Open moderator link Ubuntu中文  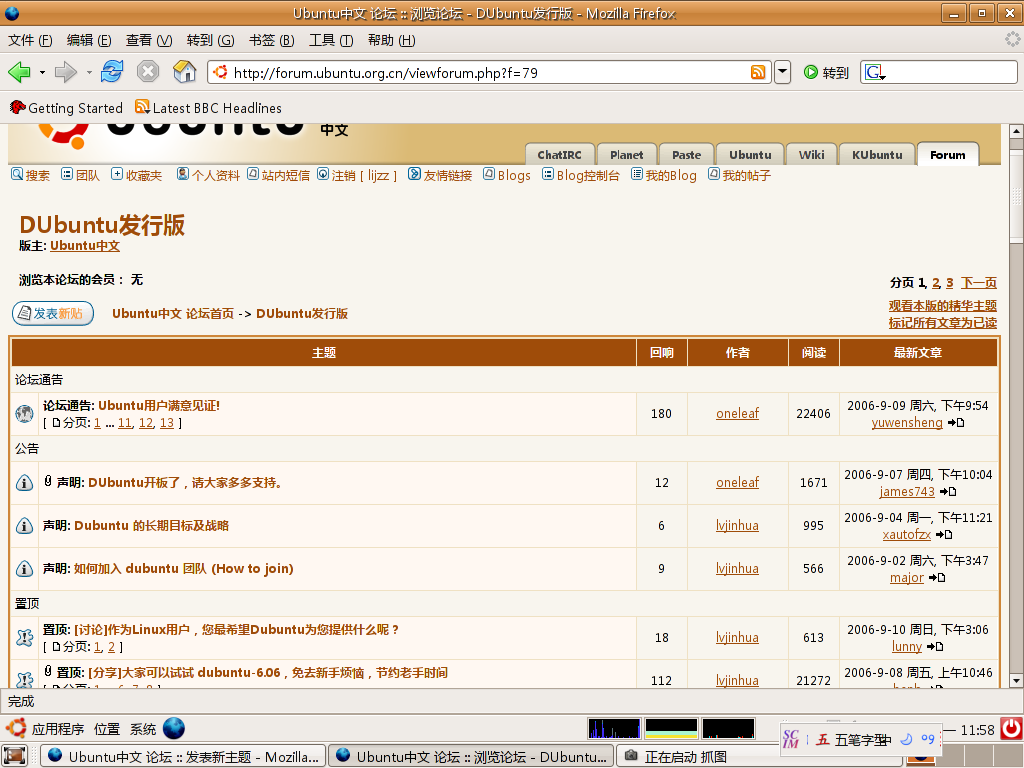click(x=85, y=246)
